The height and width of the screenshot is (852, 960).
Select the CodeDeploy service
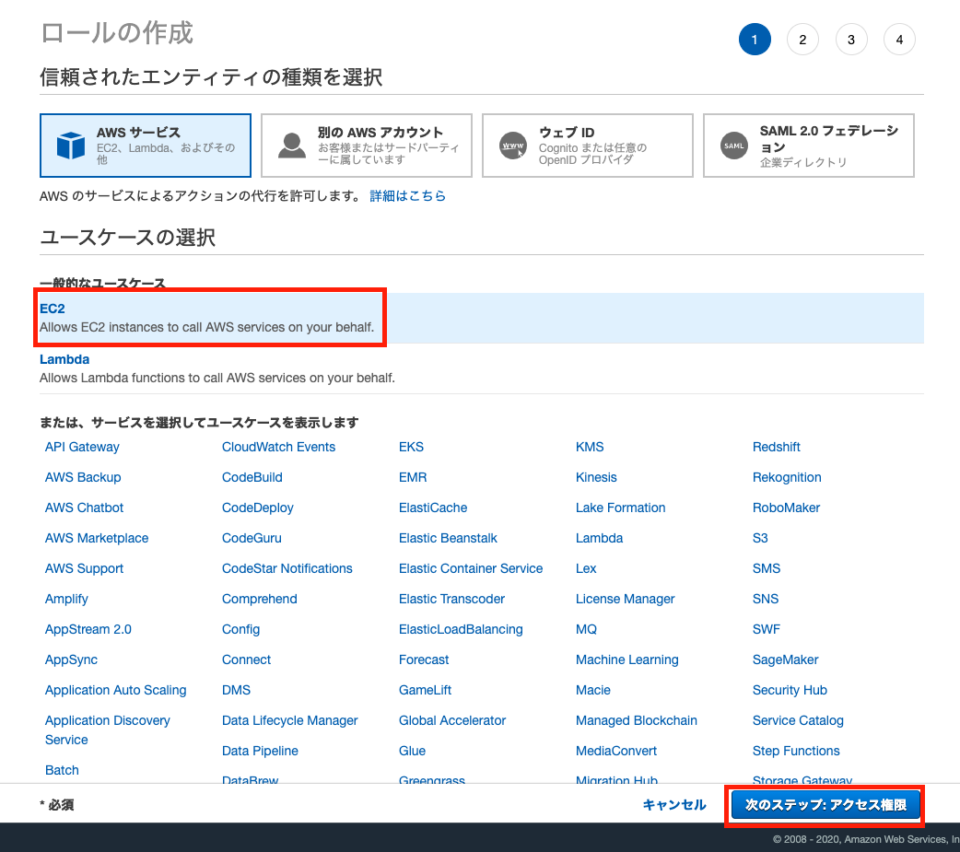258,507
